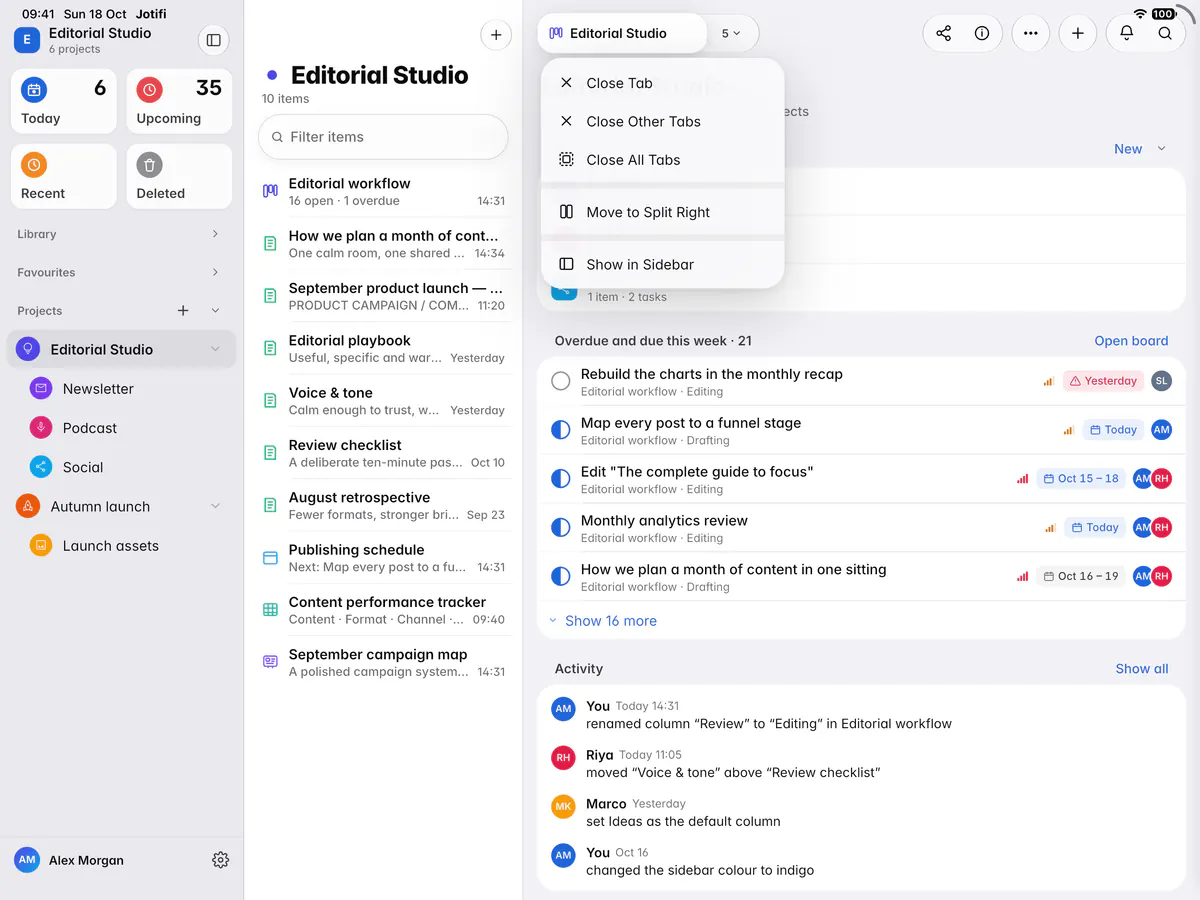The image size is (1200, 900).
Task: Click Show all activity link
Action: click(x=1142, y=669)
